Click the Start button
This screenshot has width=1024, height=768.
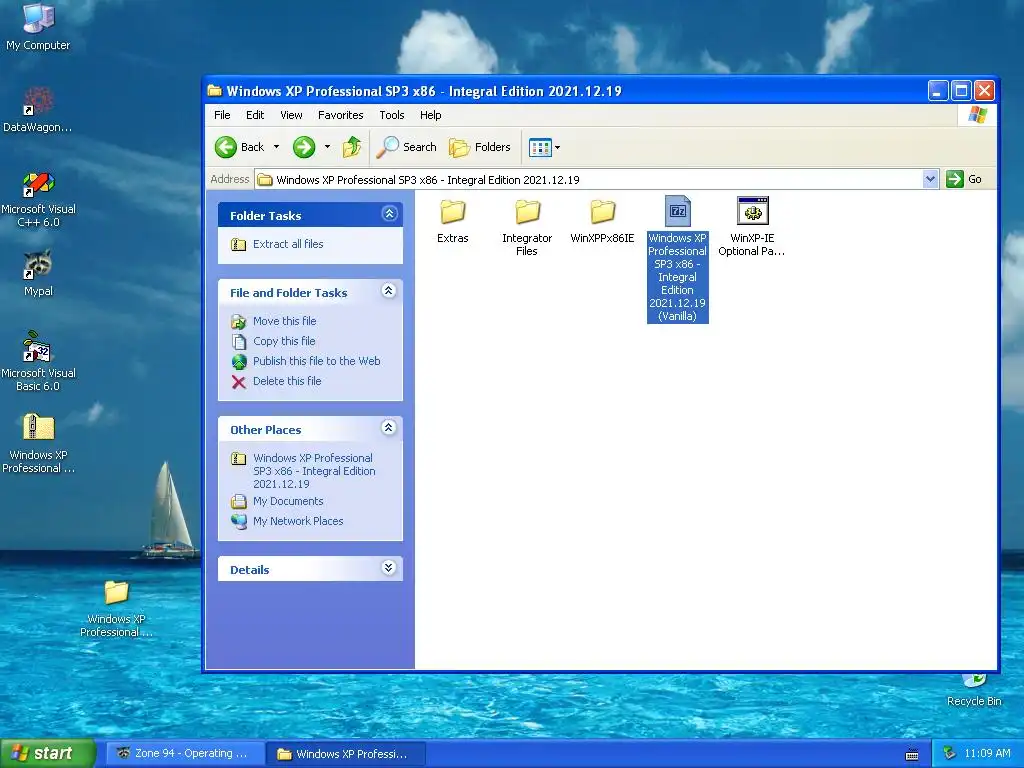48,753
